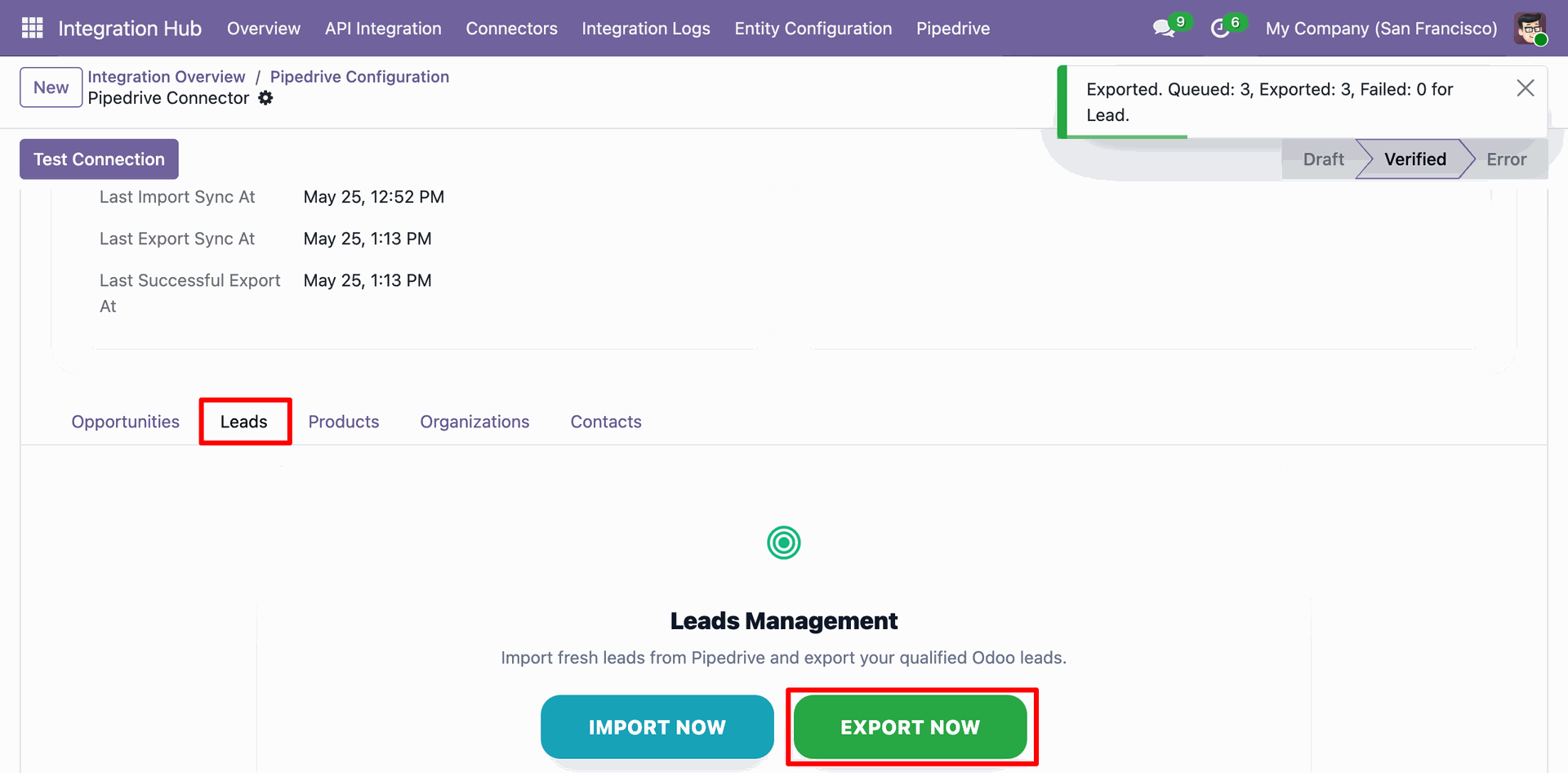Click the Import fresh leads description text
The height and width of the screenshot is (773, 1568).
(x=784, y=658)
